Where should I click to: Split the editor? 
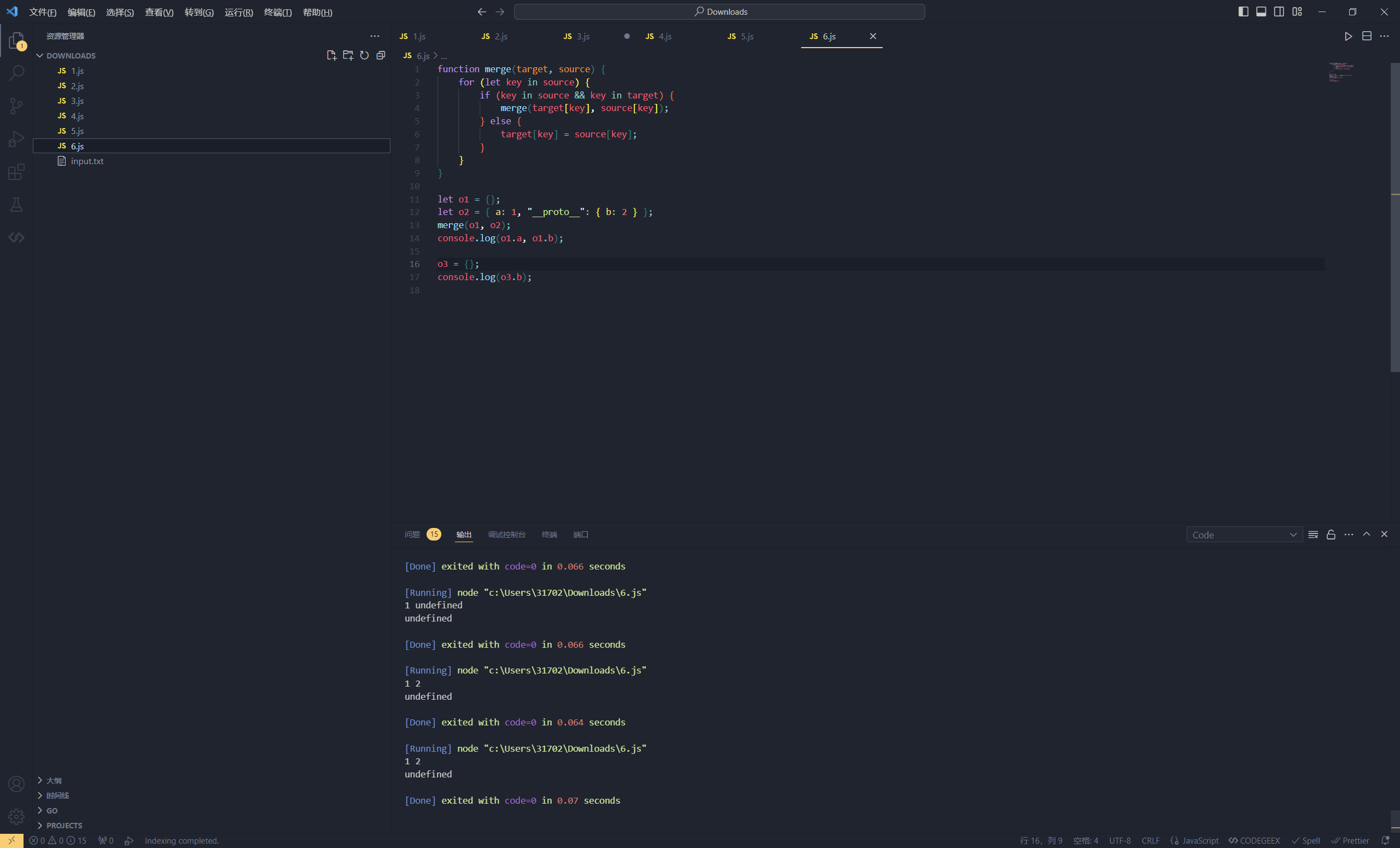(x=1367, y=36)
